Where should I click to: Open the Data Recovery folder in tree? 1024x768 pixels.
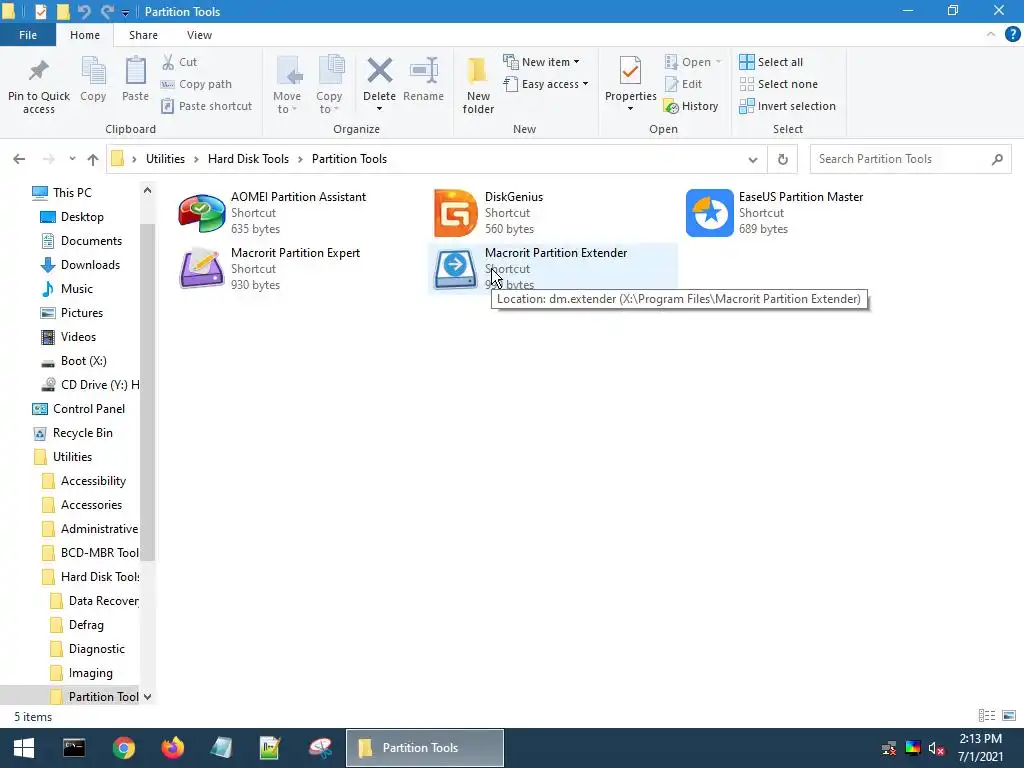tap(95, 601)
